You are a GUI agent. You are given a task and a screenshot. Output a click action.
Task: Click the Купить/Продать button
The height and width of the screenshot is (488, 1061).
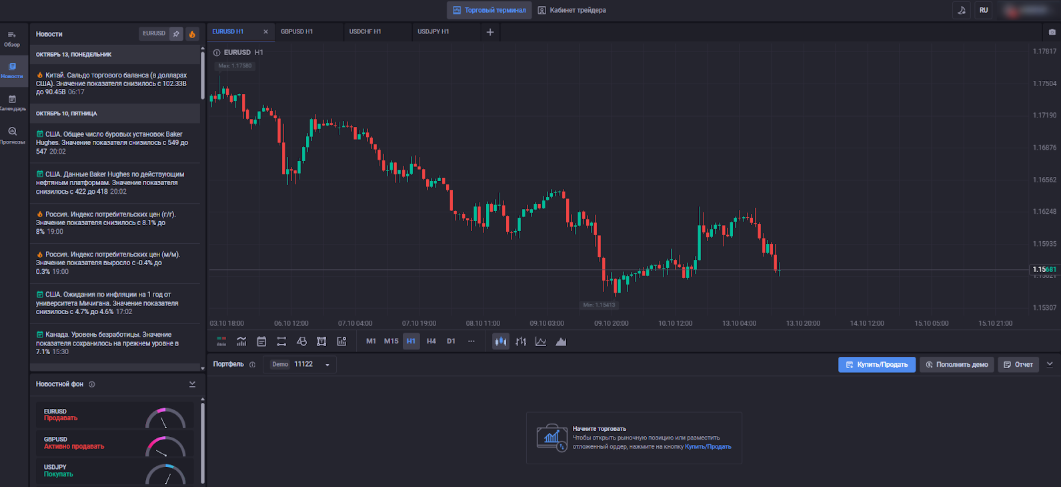tap(877, 365)
